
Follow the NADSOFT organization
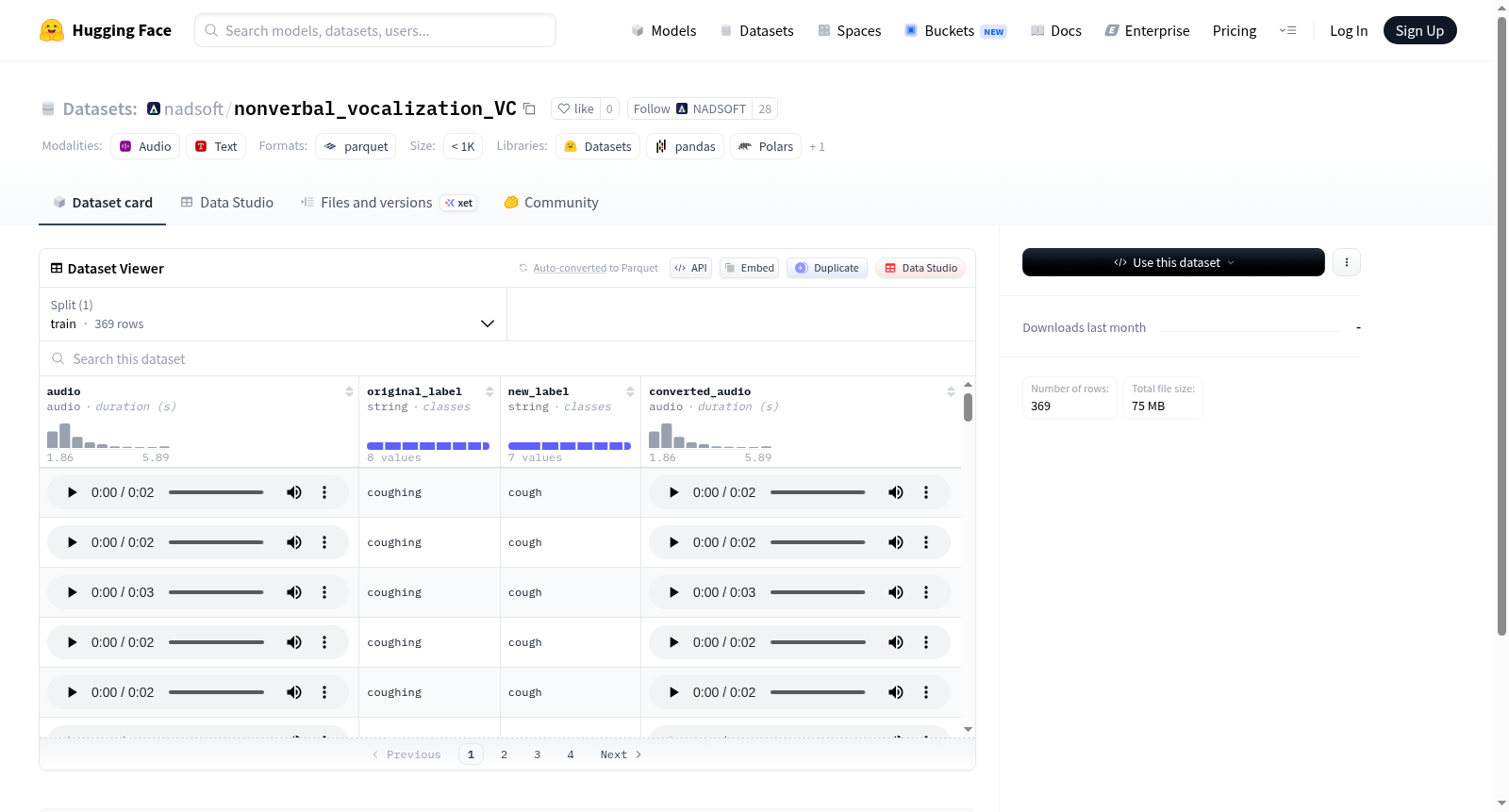click(x=690, y=109)
